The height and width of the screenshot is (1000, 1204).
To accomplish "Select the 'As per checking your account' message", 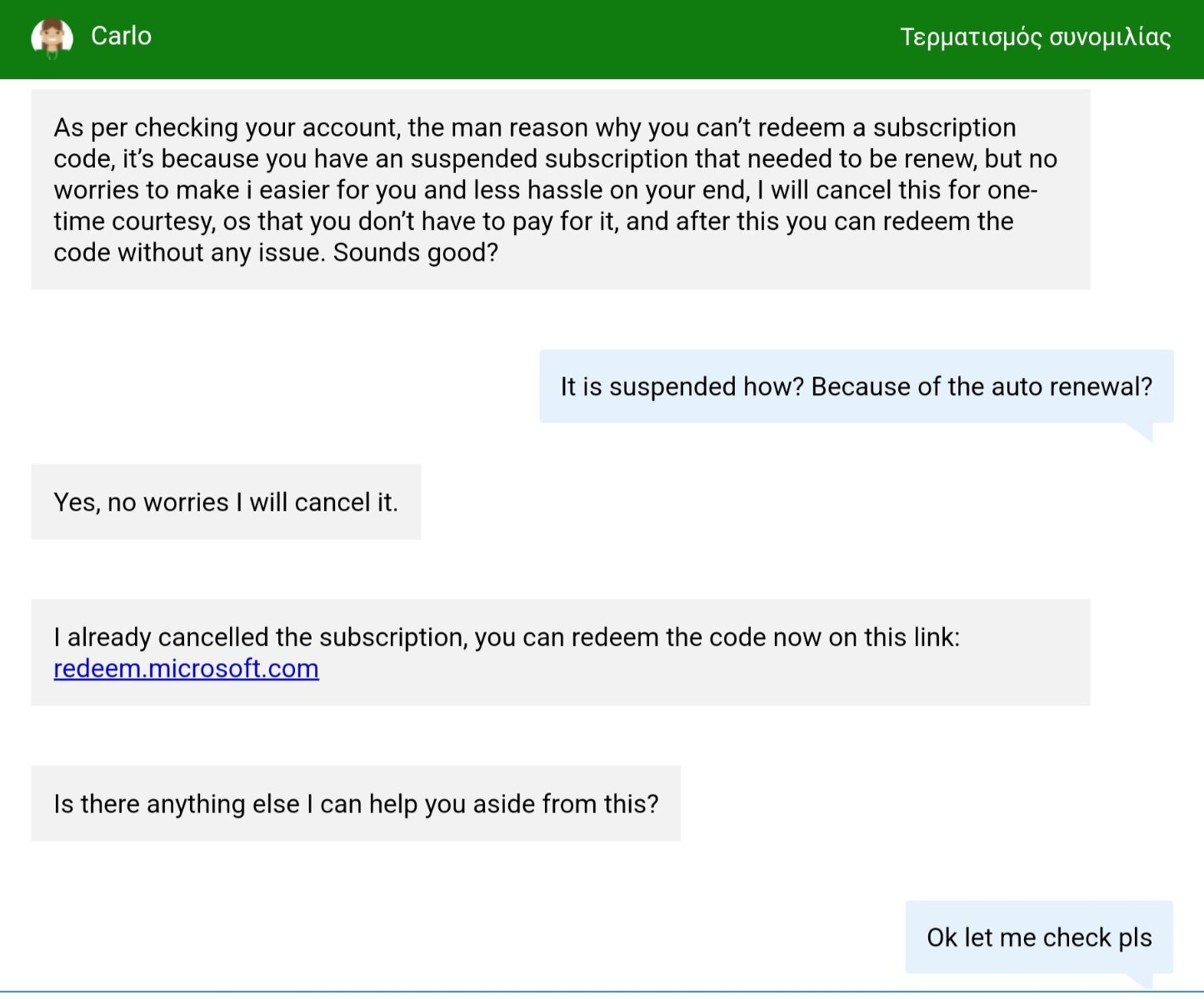I will tap(560, 189).
